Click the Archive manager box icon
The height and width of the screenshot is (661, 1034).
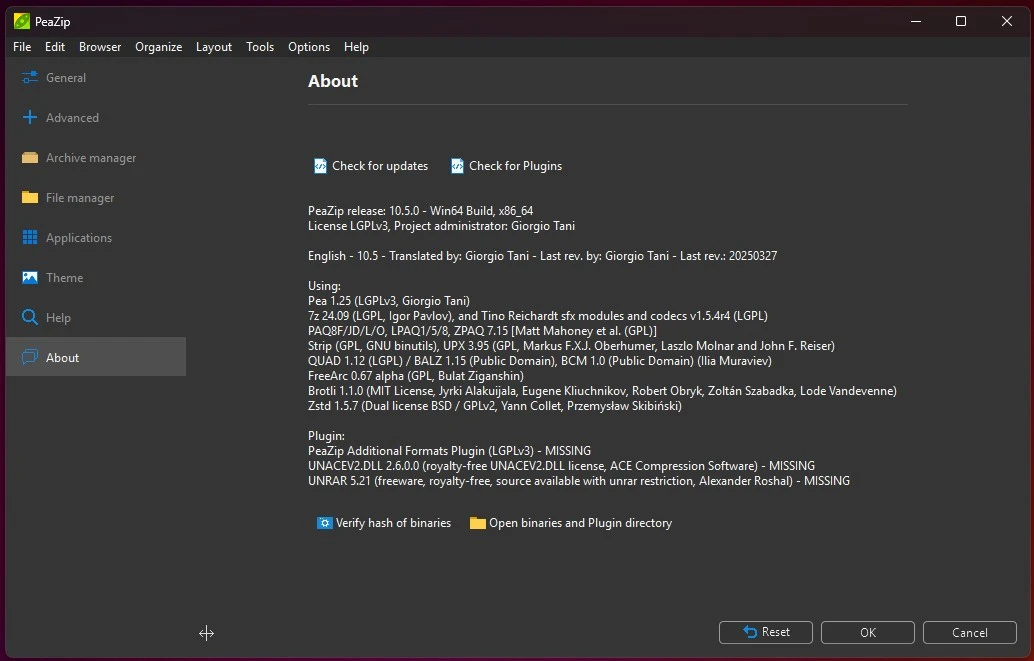tap(30, 158)
